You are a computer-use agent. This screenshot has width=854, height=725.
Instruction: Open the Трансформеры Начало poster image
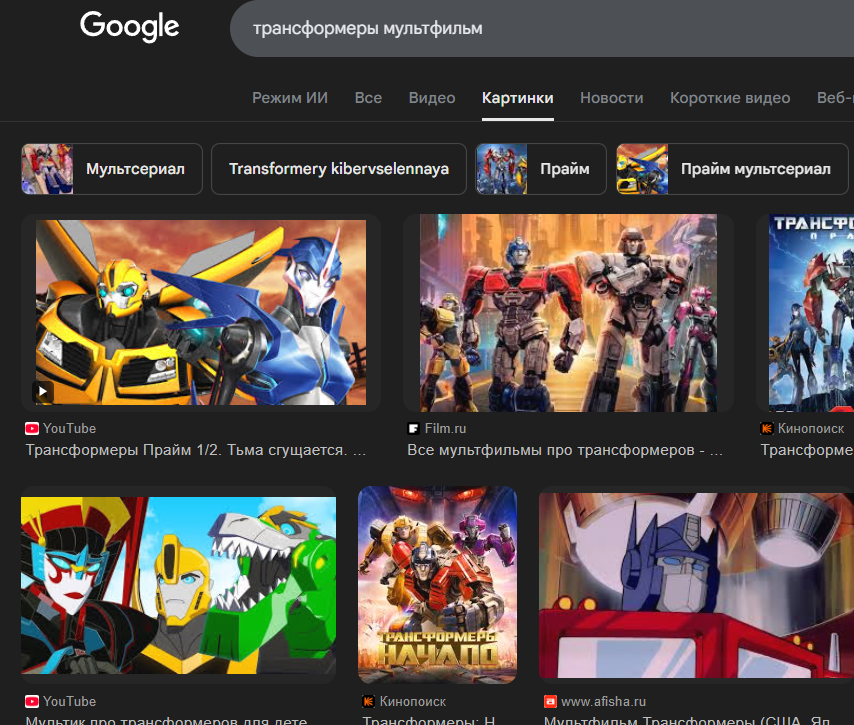pyautogui.click(x=437, y=585)
